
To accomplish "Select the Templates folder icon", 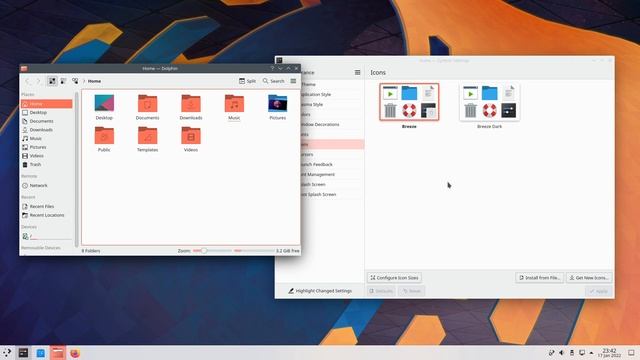I will pyautogui.click(x=147, y=135).
